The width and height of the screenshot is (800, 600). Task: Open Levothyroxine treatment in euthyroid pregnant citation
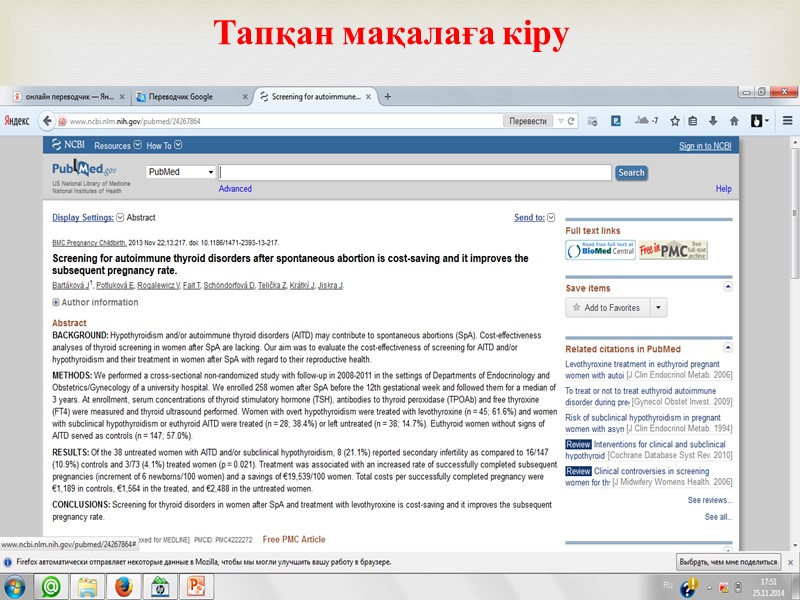point(642,369)
